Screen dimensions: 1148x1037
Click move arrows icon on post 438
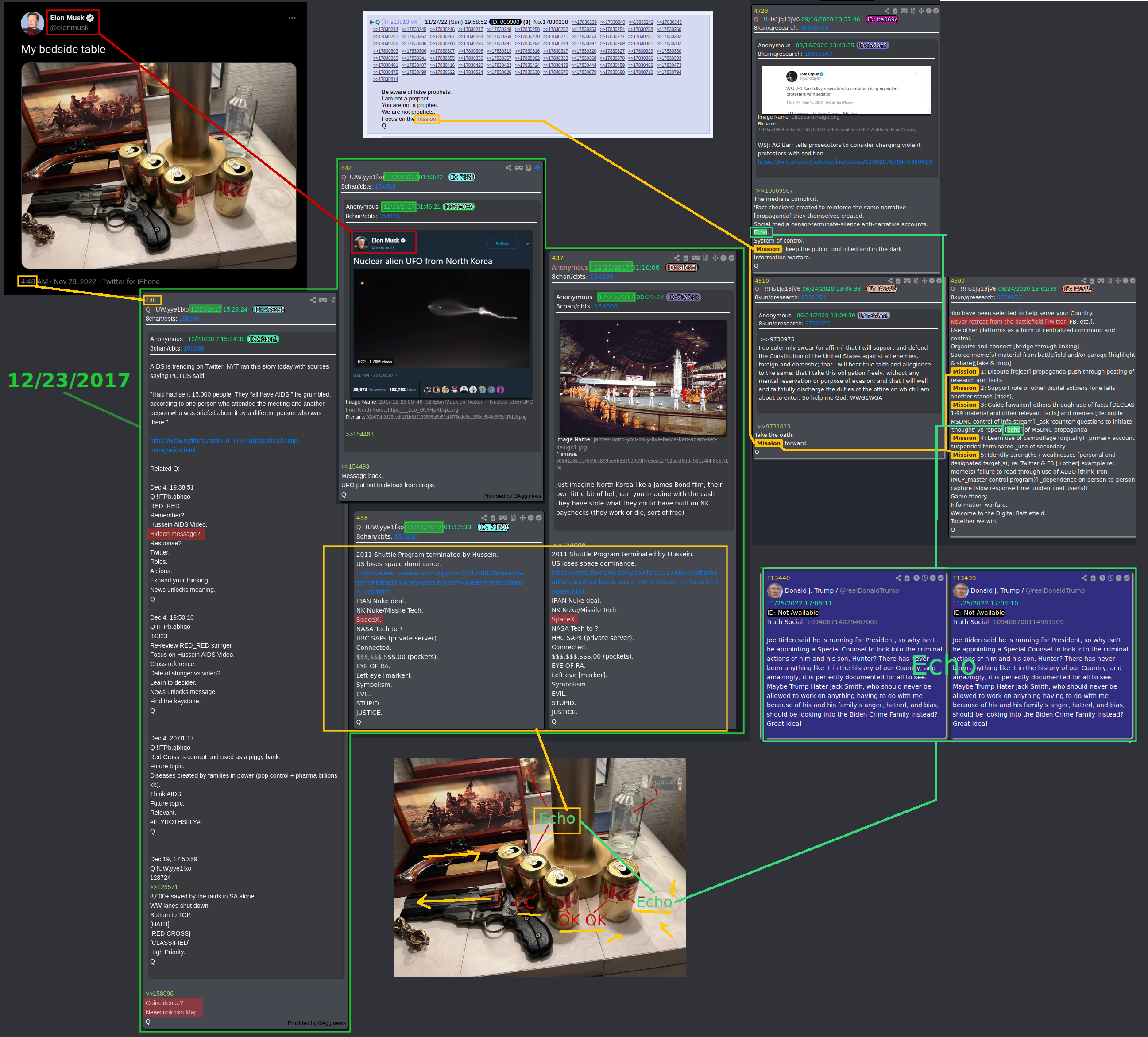[x=522, y=518]
